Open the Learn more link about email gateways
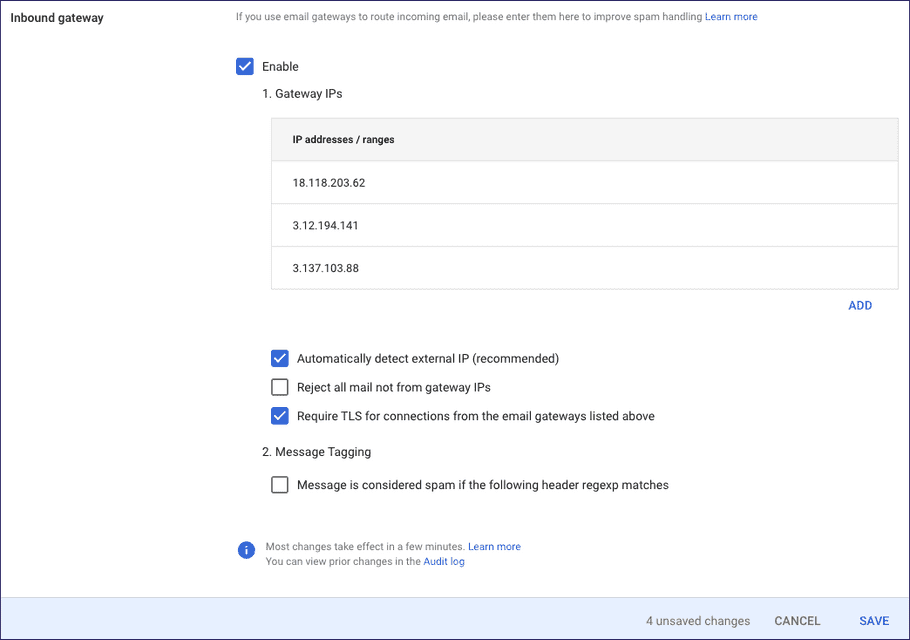 click(731, 16)
